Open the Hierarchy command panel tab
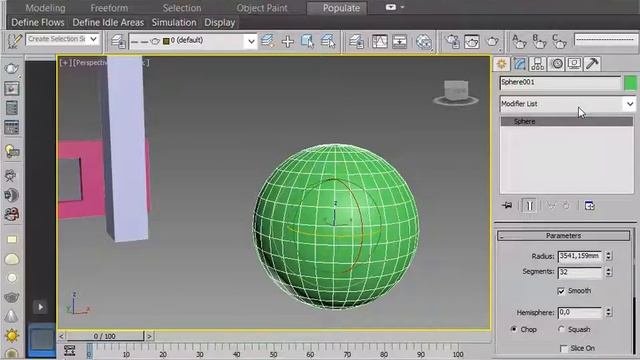Screen dimensions: 640x360 click(x=538, y=64)
